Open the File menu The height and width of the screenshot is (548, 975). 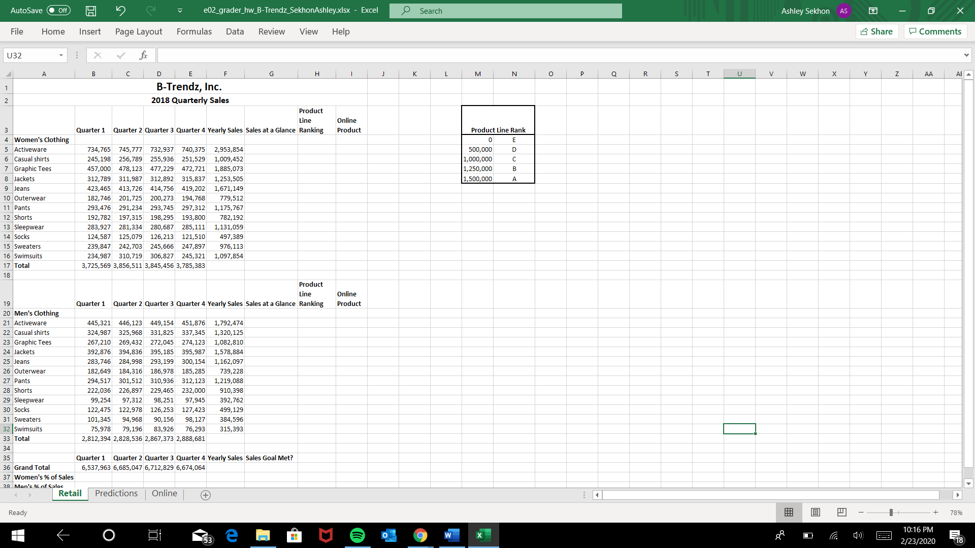coord(17,32)
